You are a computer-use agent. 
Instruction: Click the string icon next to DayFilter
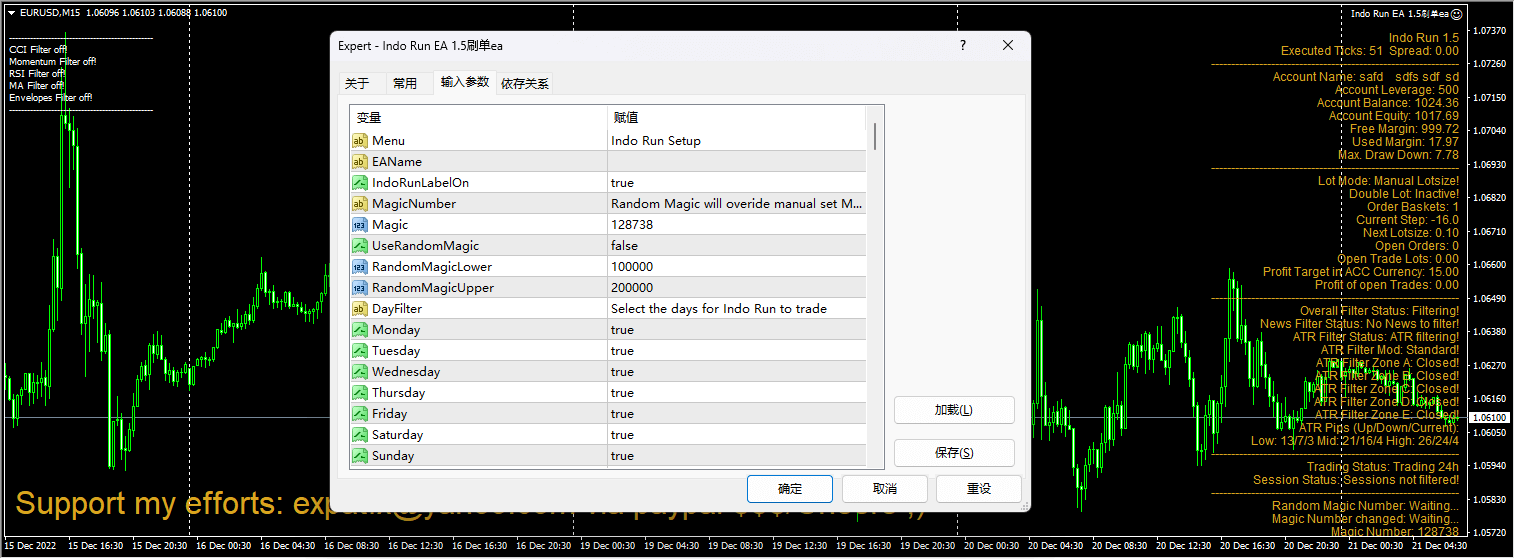pyautogui.click(x=359, y=309)
